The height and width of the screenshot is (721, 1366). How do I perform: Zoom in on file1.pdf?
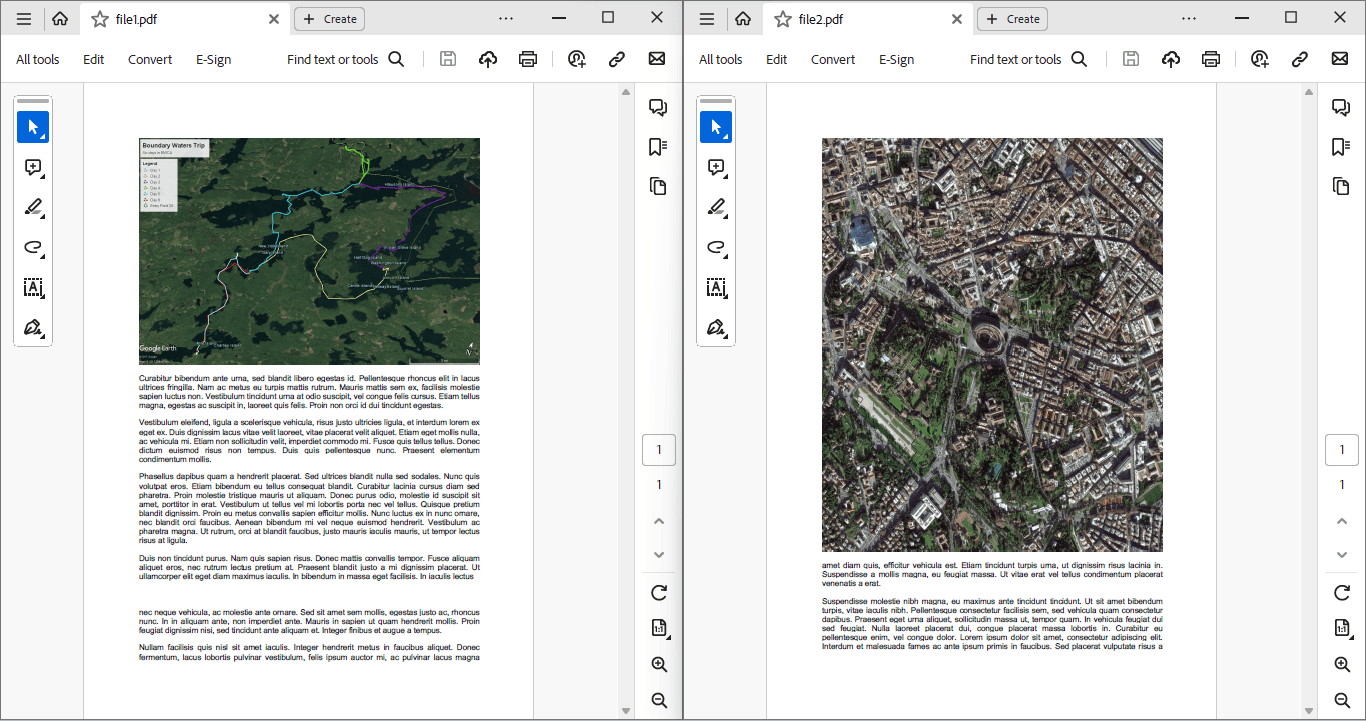(659, 665)
